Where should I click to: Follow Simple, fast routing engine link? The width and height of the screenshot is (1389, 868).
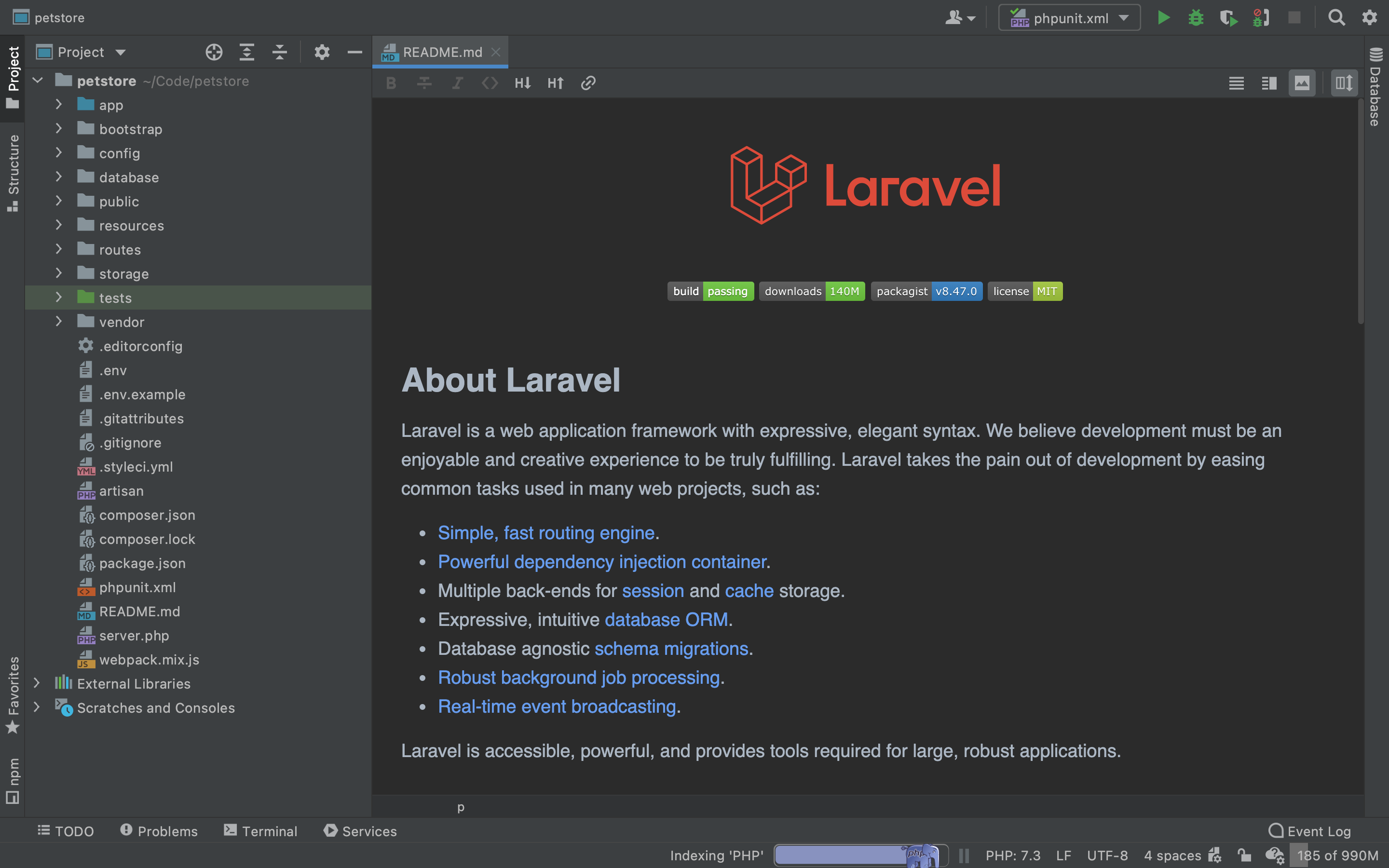point(546,533)
